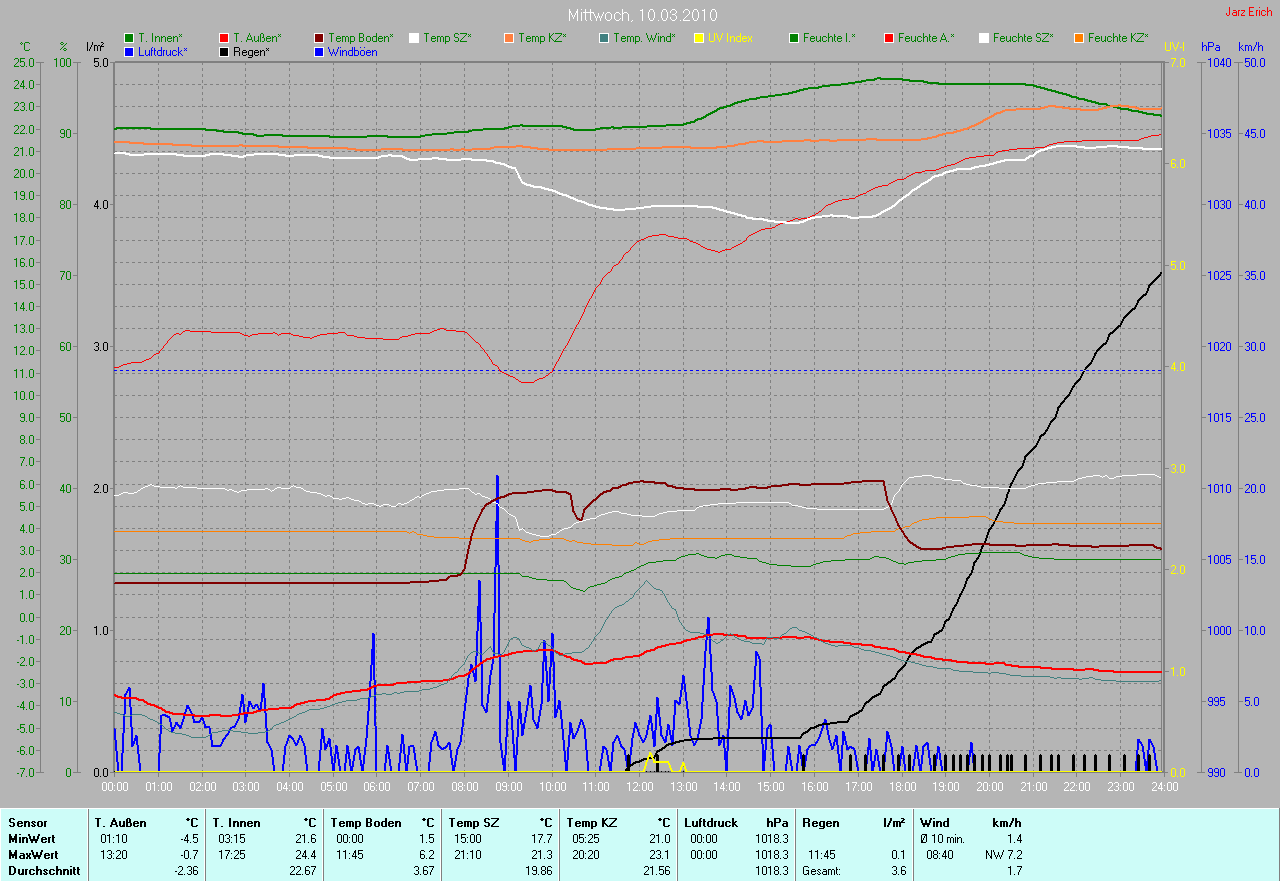Click the Wind column header in table

(x=935, y=823)
